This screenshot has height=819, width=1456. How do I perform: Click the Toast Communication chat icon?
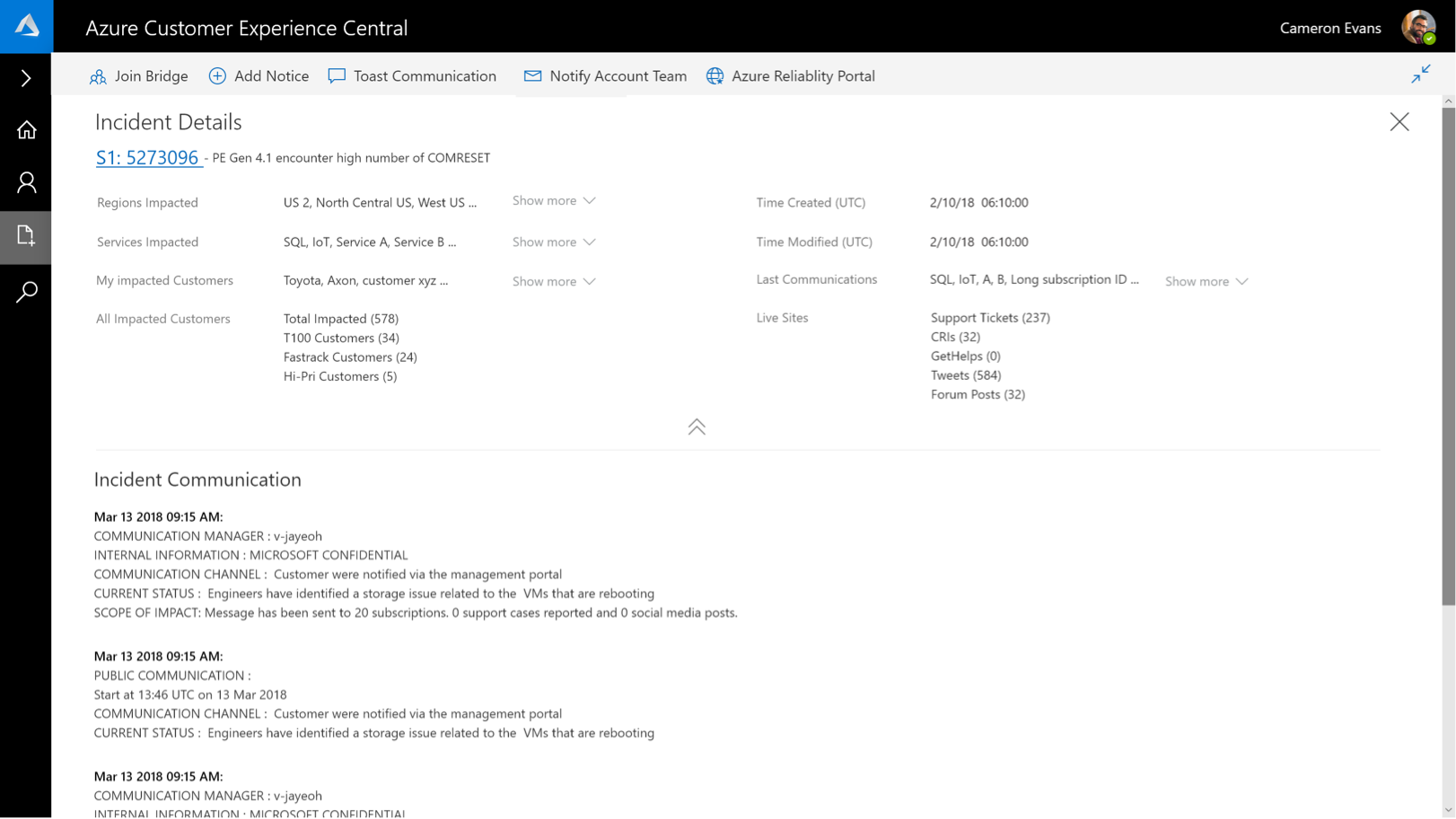click(337, 76)
